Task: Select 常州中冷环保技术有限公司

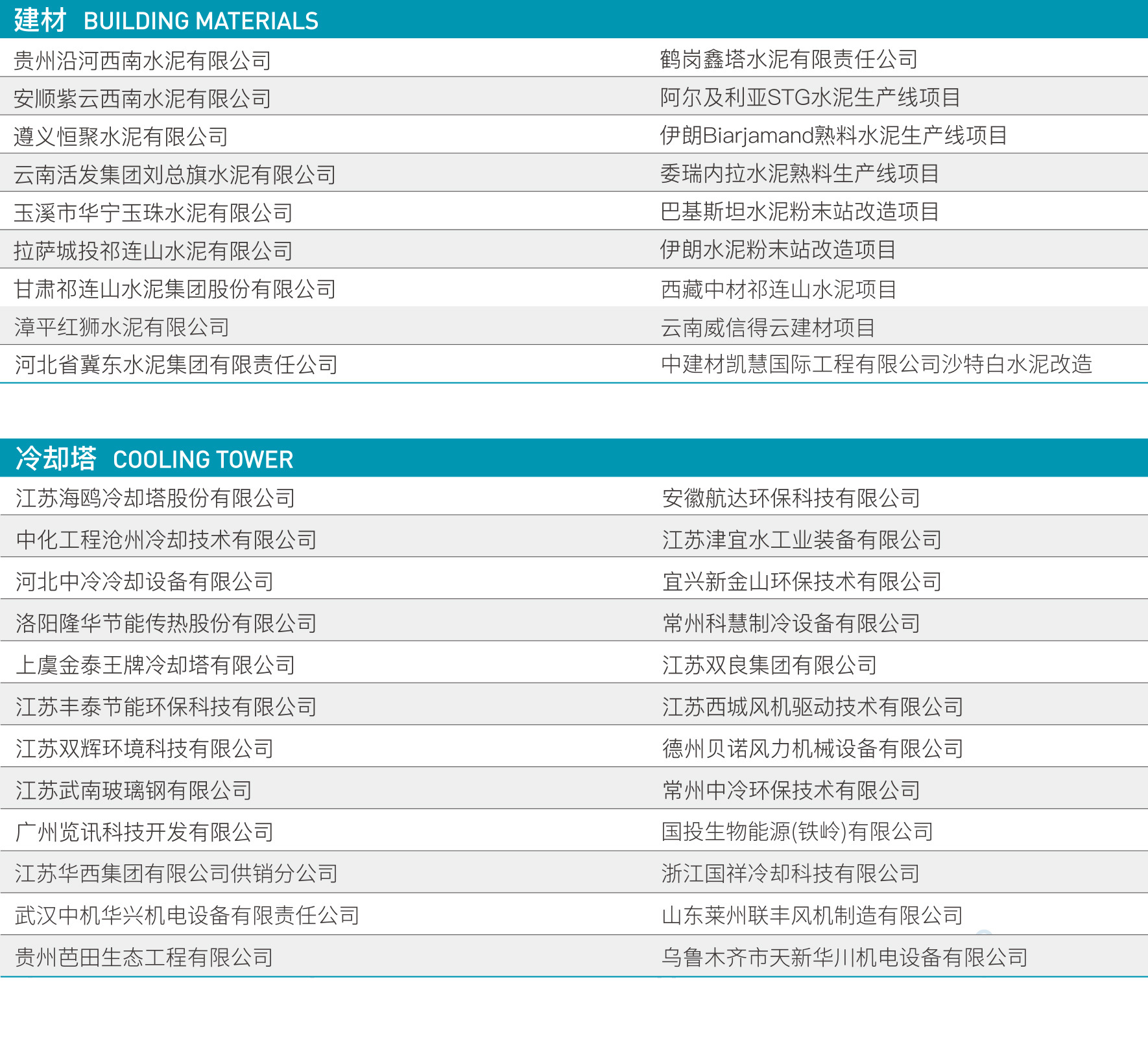Action: point(791,790)
